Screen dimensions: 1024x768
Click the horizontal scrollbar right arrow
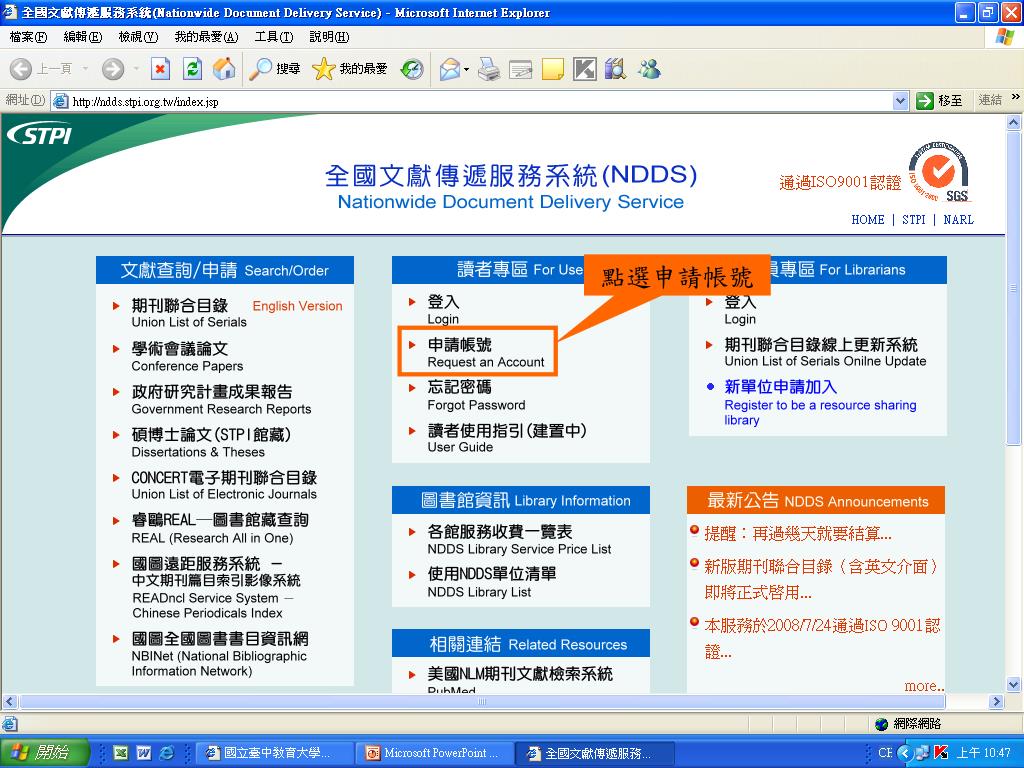coord(996,701)
